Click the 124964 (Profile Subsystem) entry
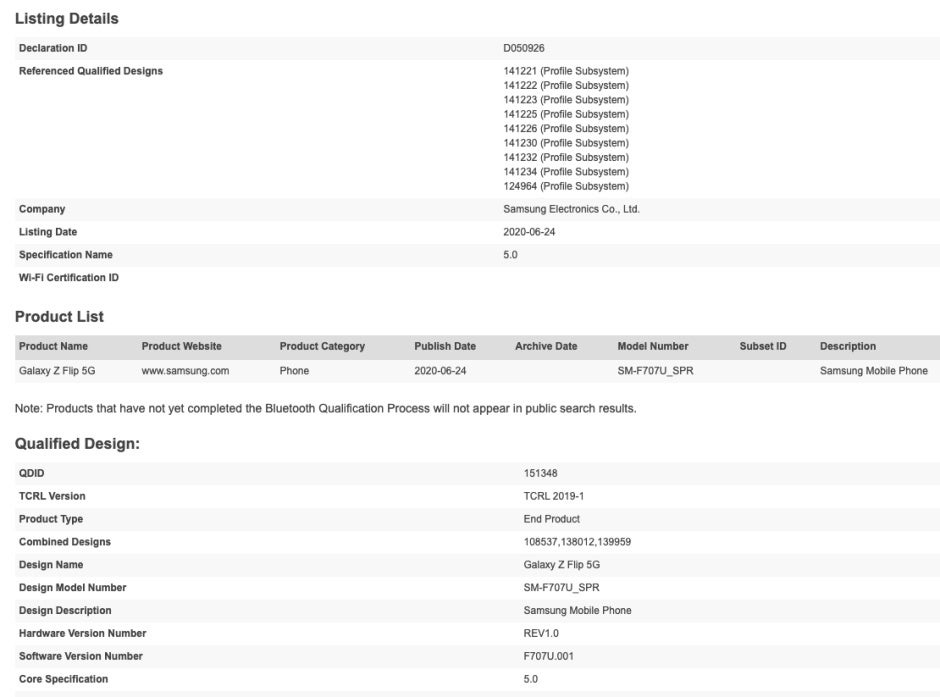This screenshot has height=697, width=940. [x=566, y=186]
